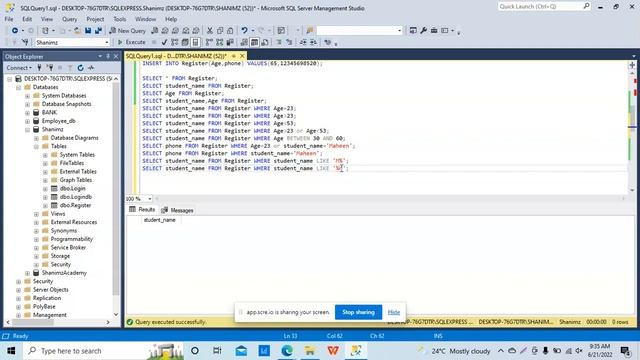The image size is (640, 360).
Task: Select dbo.Login table in tree
Action: point(72,189)
